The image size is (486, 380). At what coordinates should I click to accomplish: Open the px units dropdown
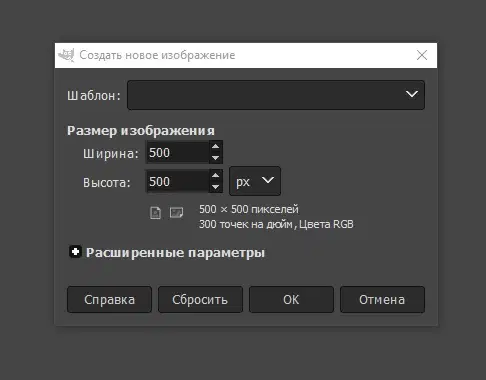[255, 181]
